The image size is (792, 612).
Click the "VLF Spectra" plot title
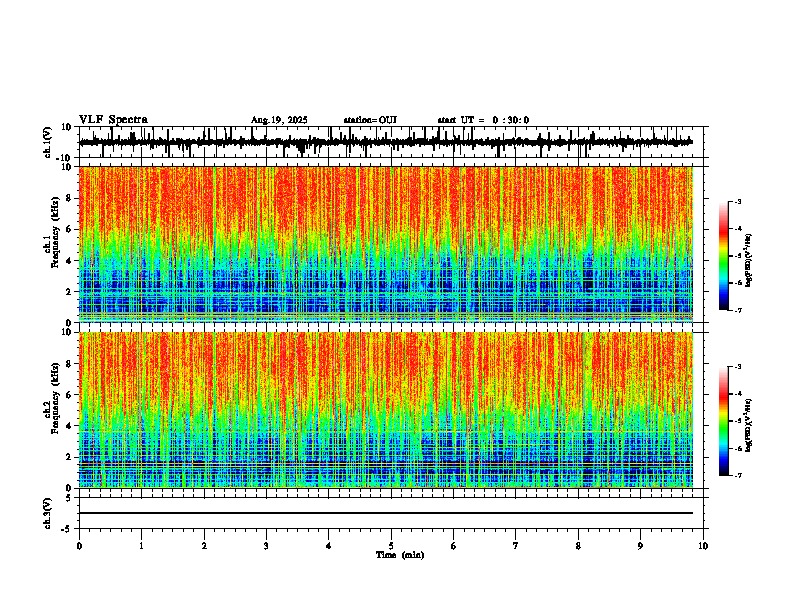pyautogui.click(x=113, y=120)
